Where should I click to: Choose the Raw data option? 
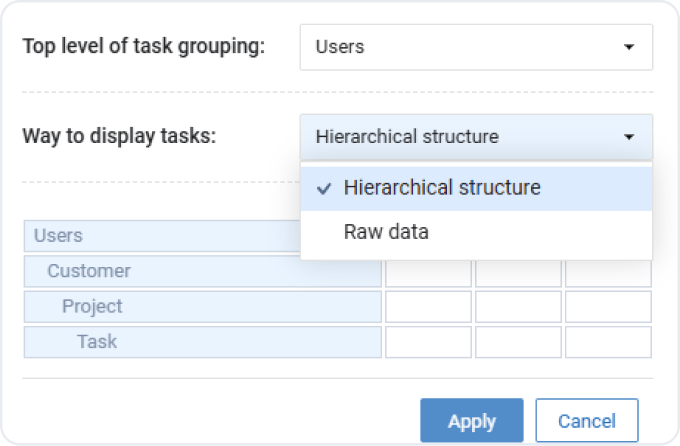386,232
